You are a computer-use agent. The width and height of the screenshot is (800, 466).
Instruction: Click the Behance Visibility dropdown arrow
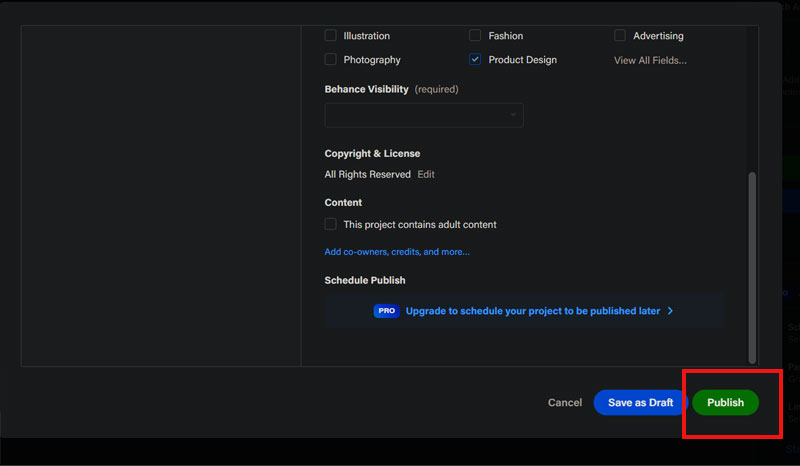click(x=513, y=115)
